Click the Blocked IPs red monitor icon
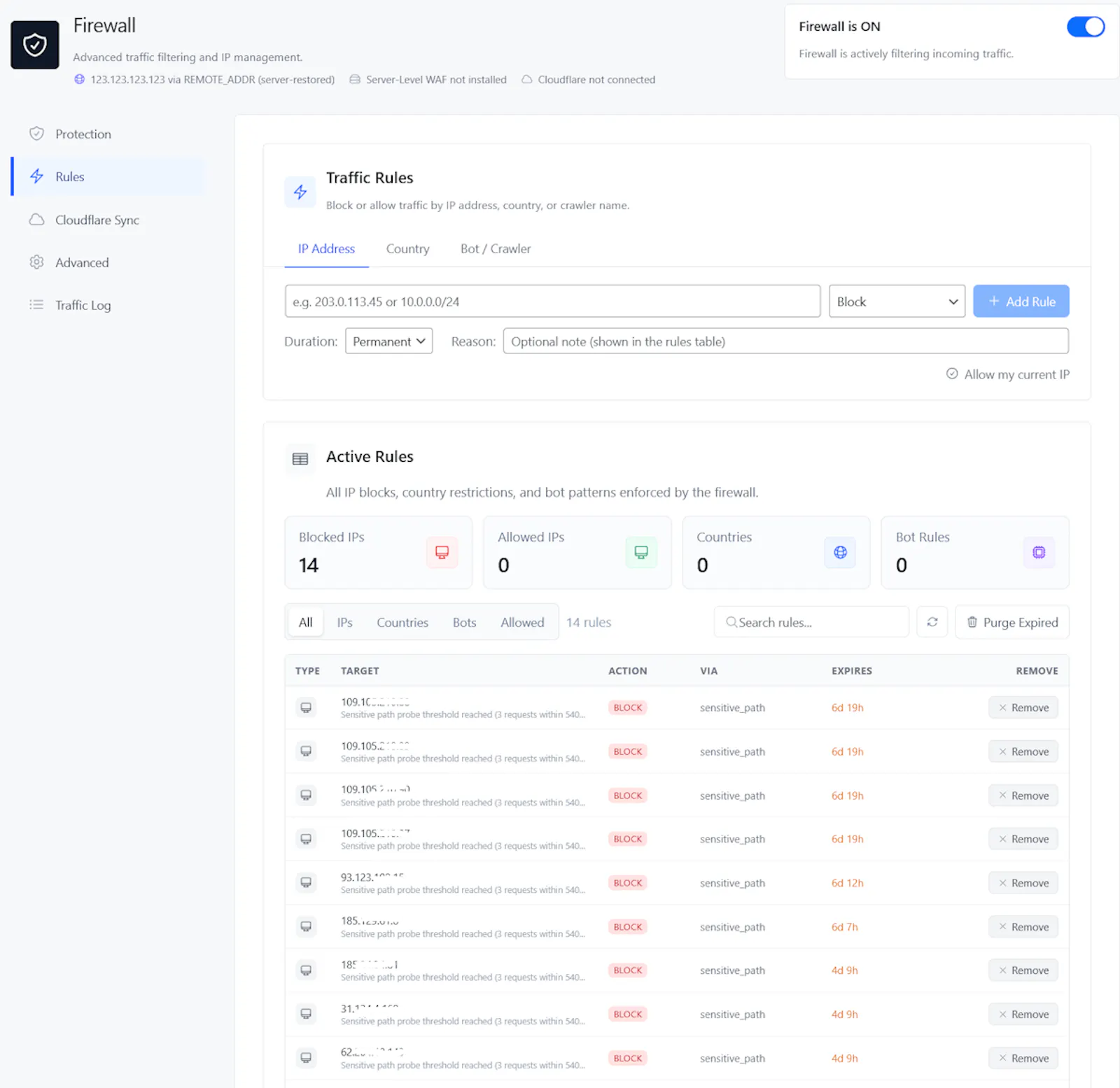 point(442,552)
